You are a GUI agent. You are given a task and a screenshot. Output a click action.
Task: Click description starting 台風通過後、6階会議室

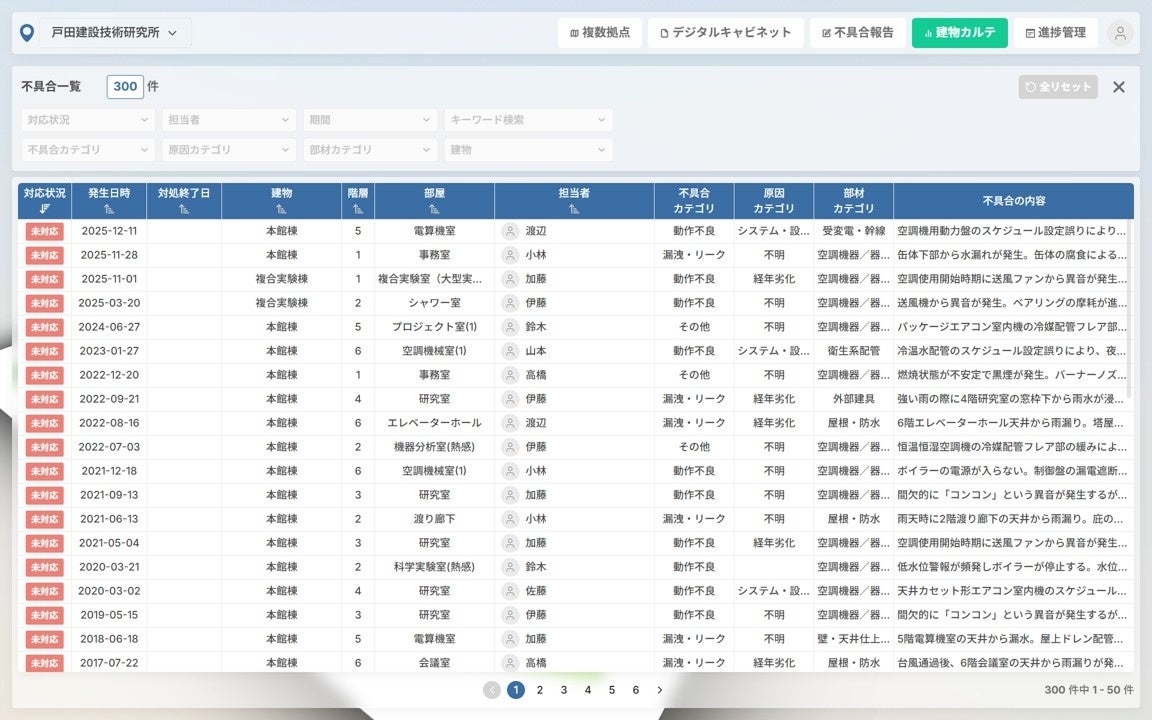(1010, 663)
